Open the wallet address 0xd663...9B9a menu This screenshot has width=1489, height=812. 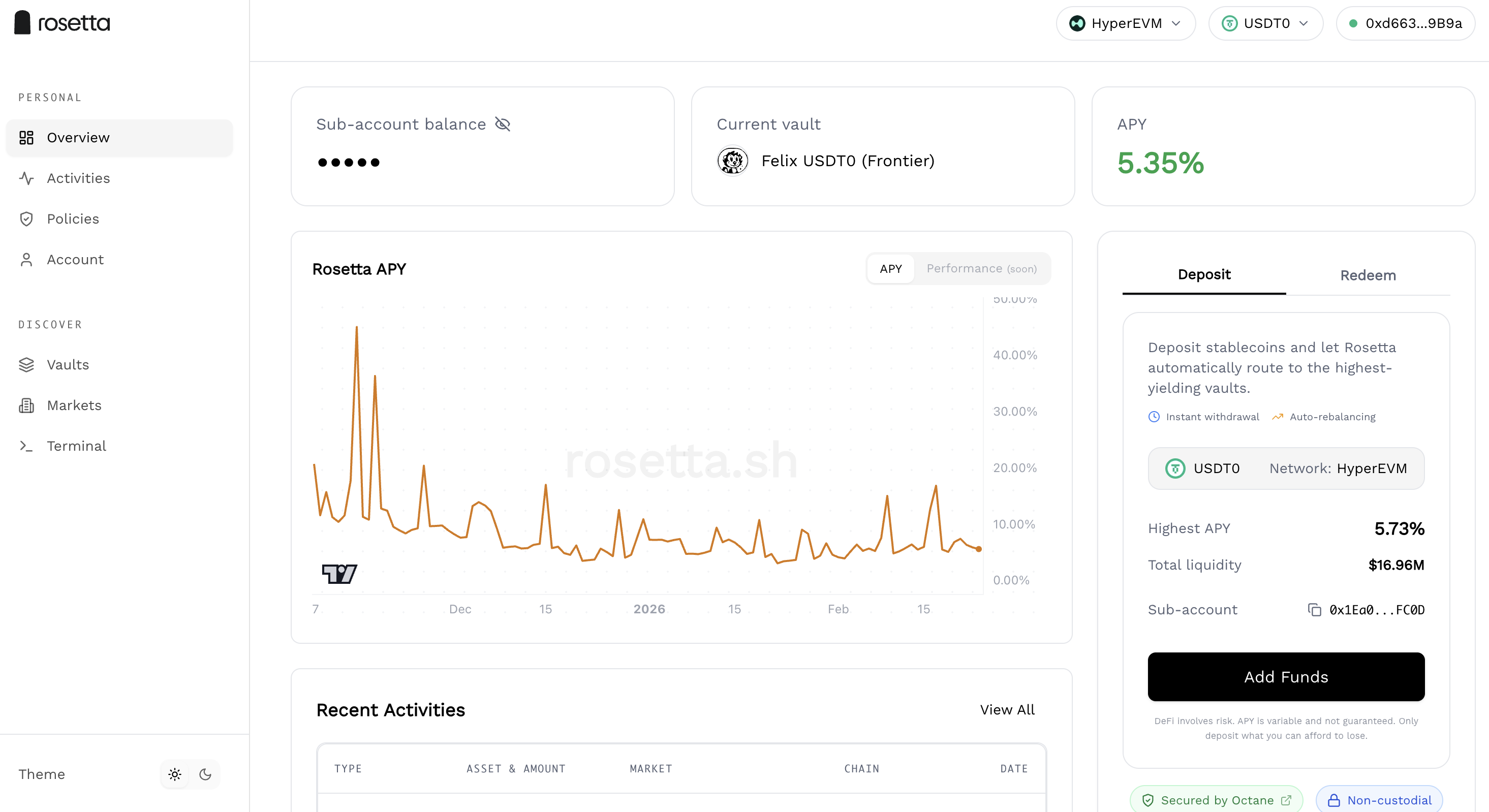click(1405, 23)
